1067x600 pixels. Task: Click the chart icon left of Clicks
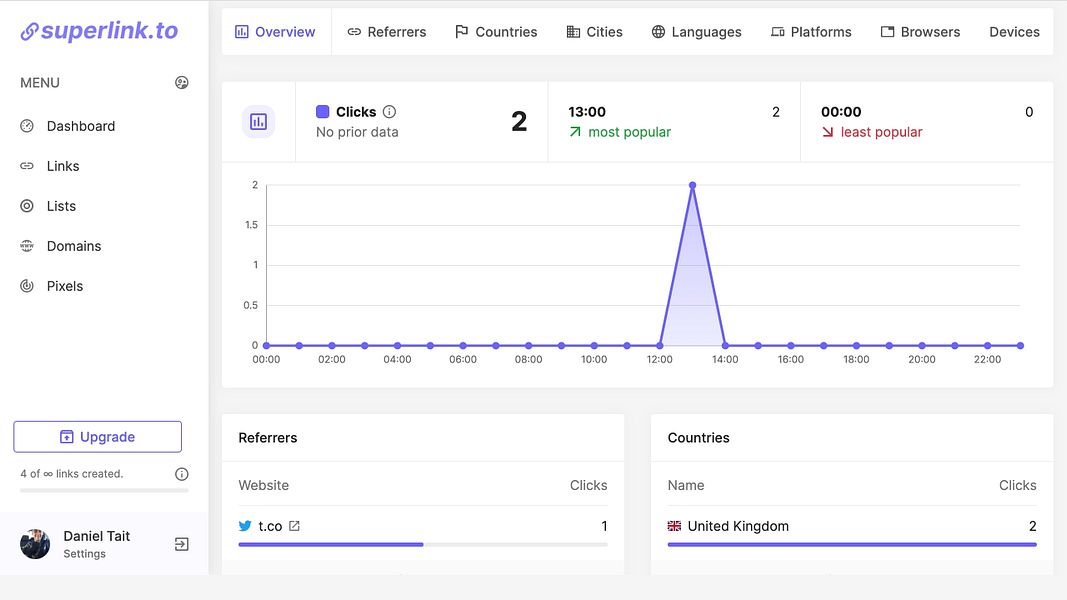[x=259, y=122]
